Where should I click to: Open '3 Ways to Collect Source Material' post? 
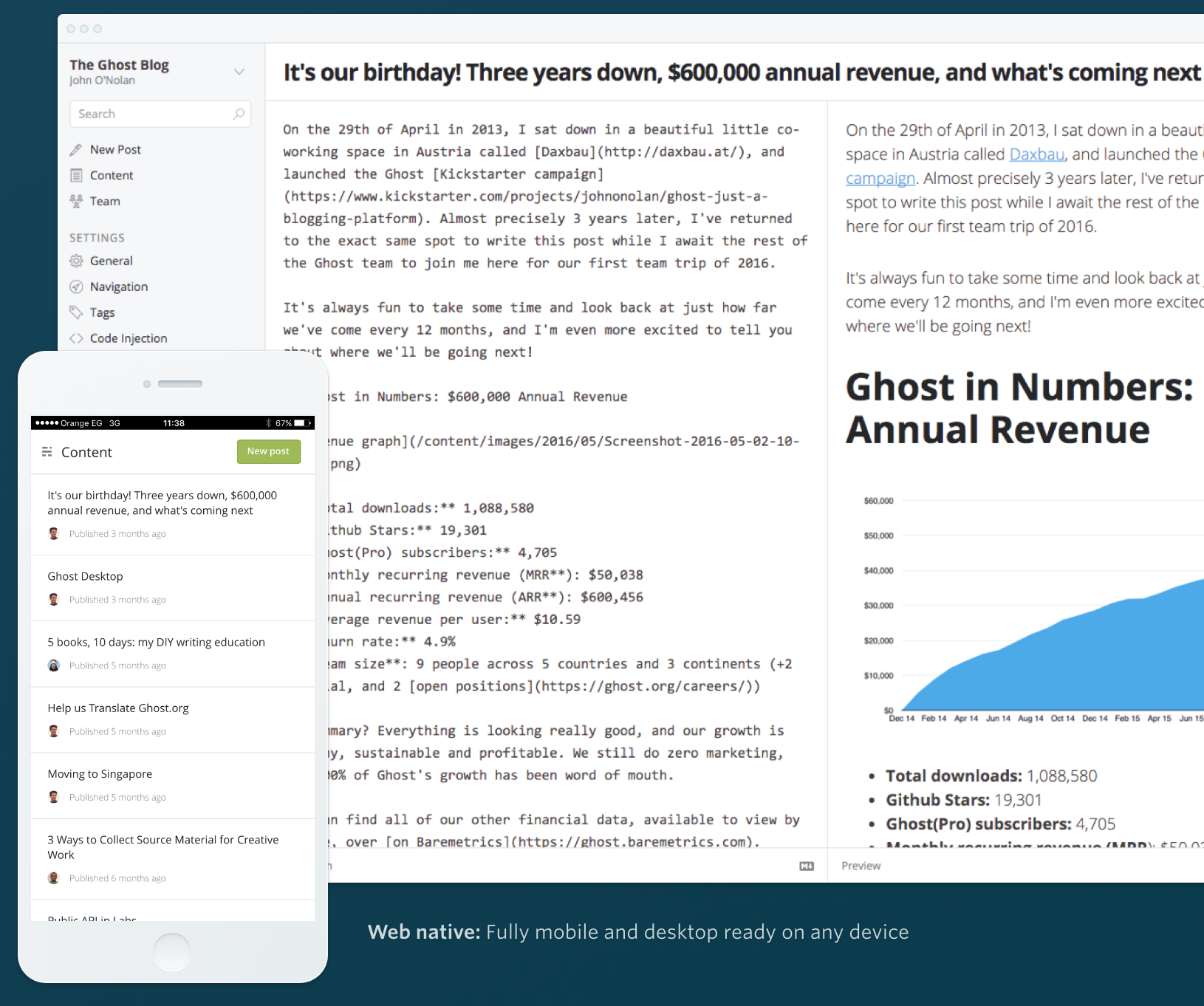(x=173, y=858)
